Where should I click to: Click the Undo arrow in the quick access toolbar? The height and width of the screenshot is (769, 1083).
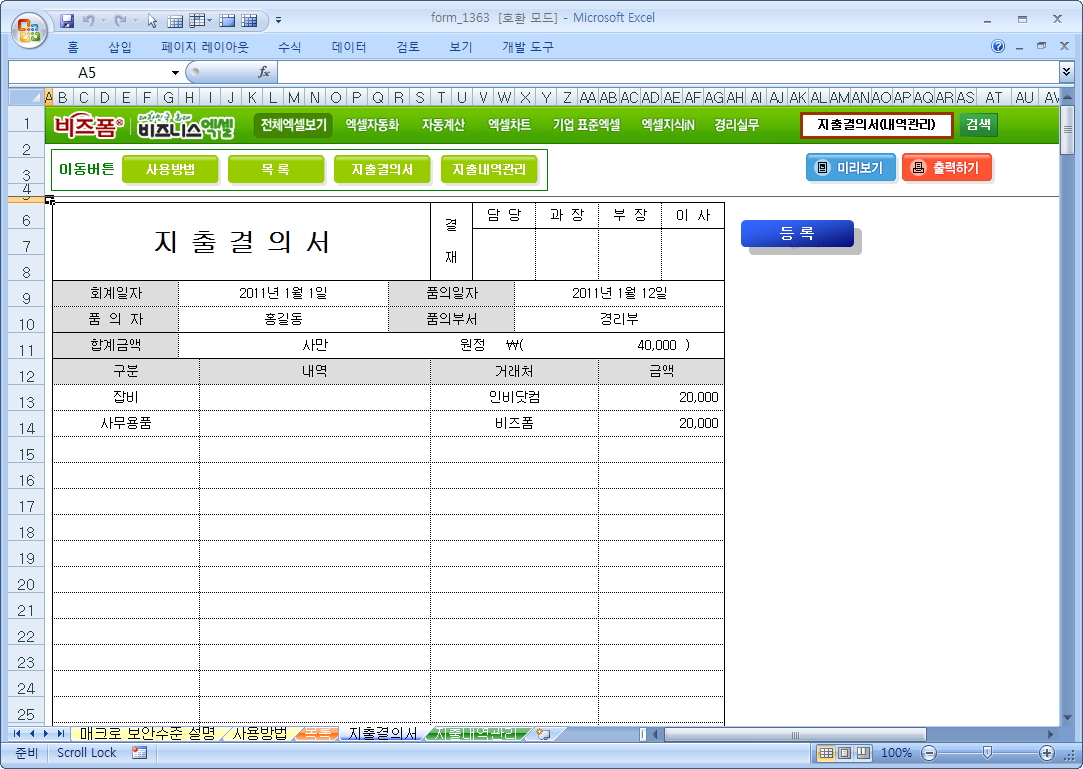[88, 20]
